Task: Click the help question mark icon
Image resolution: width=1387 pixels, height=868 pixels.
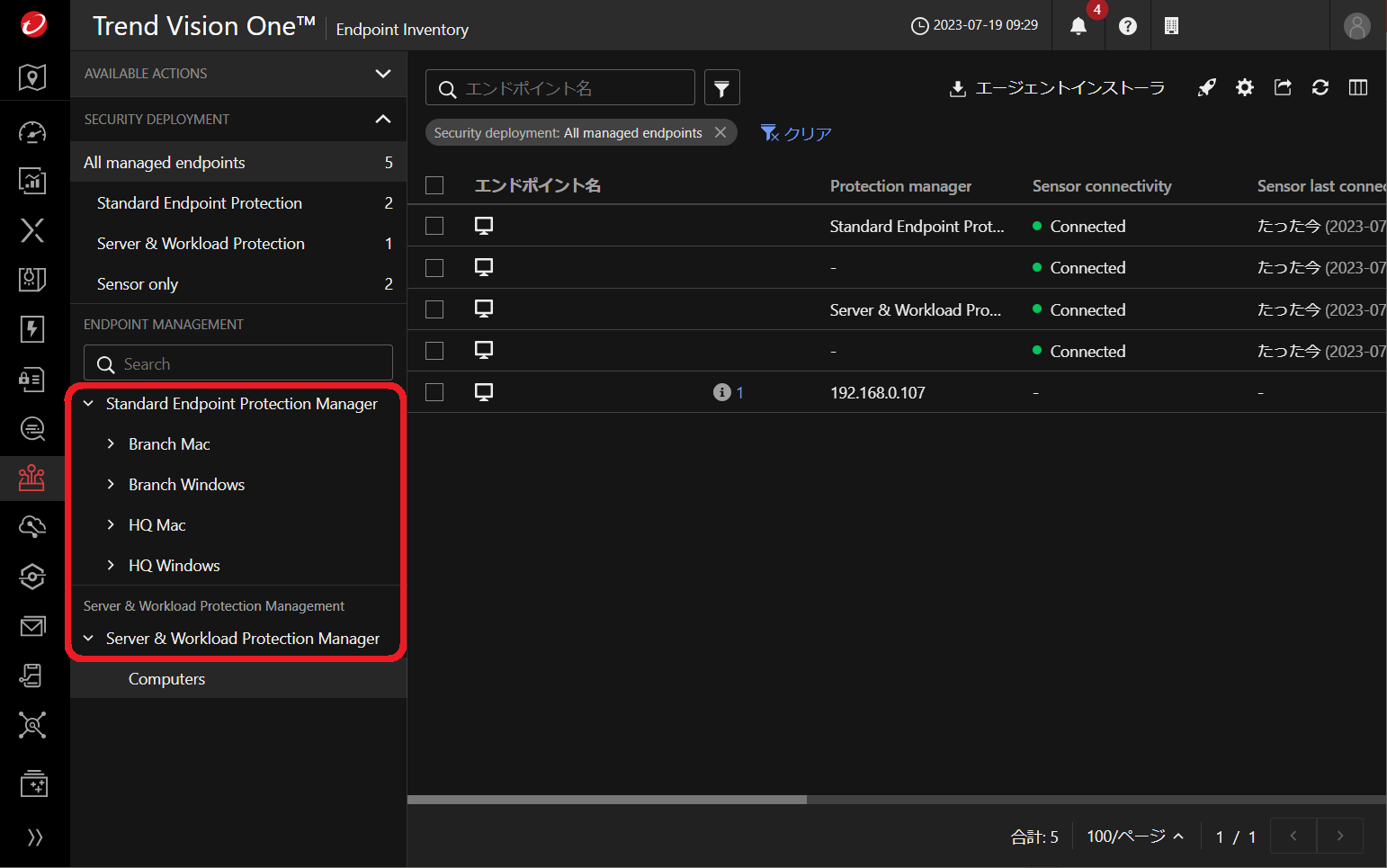Action: pyautogui.click(x=1127, y=26)
